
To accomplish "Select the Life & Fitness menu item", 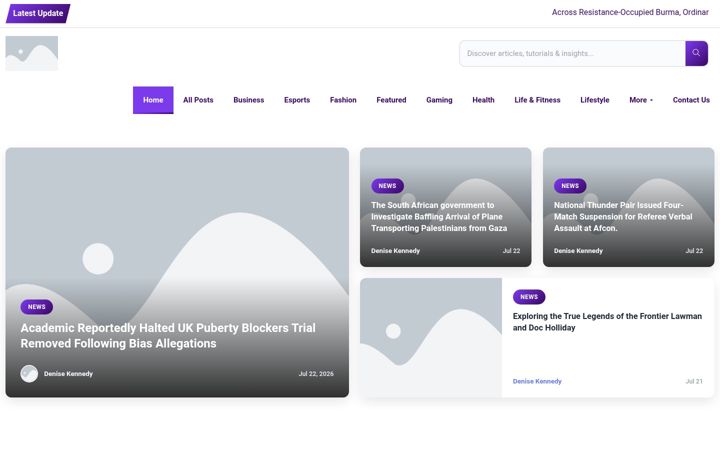I will (x=537, y=100).
